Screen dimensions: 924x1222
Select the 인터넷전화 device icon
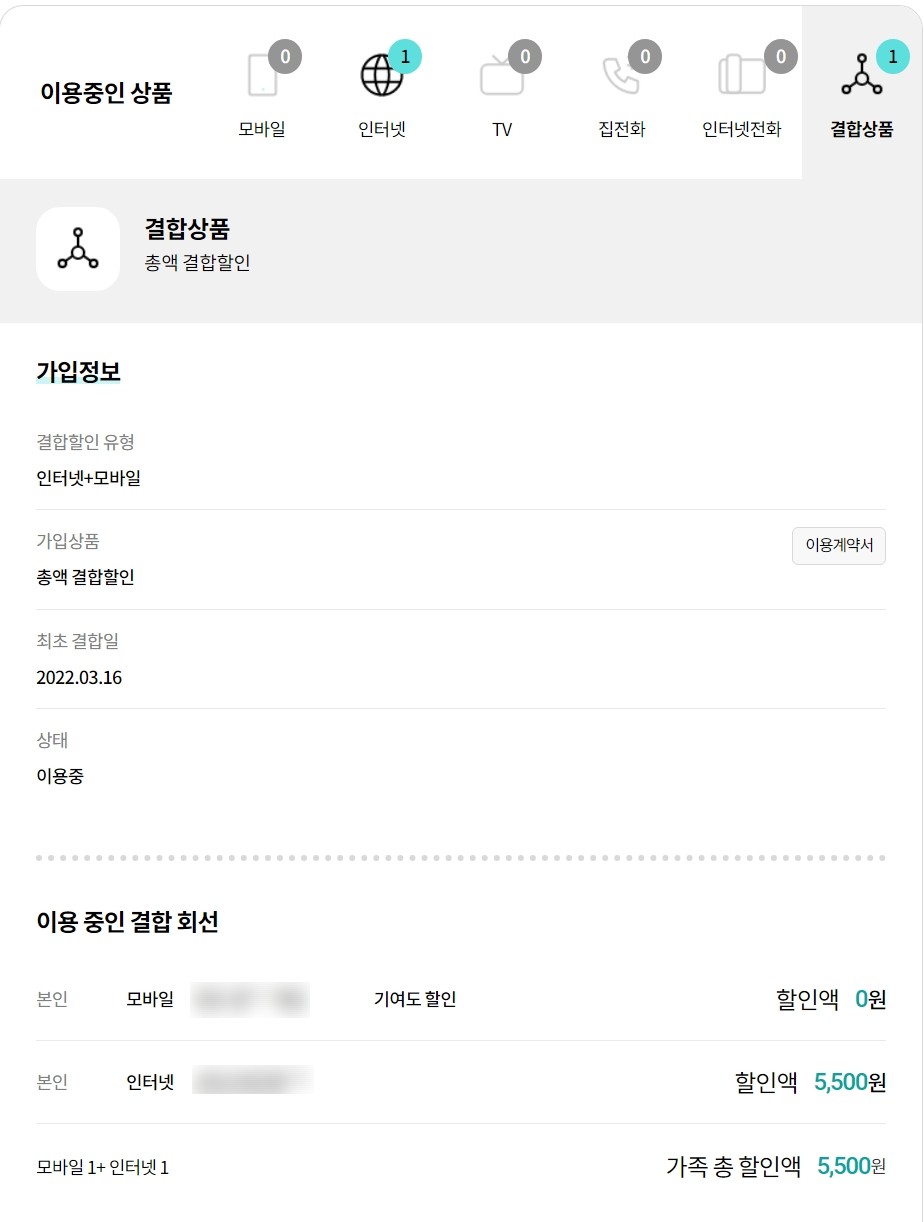coord(742,76)
